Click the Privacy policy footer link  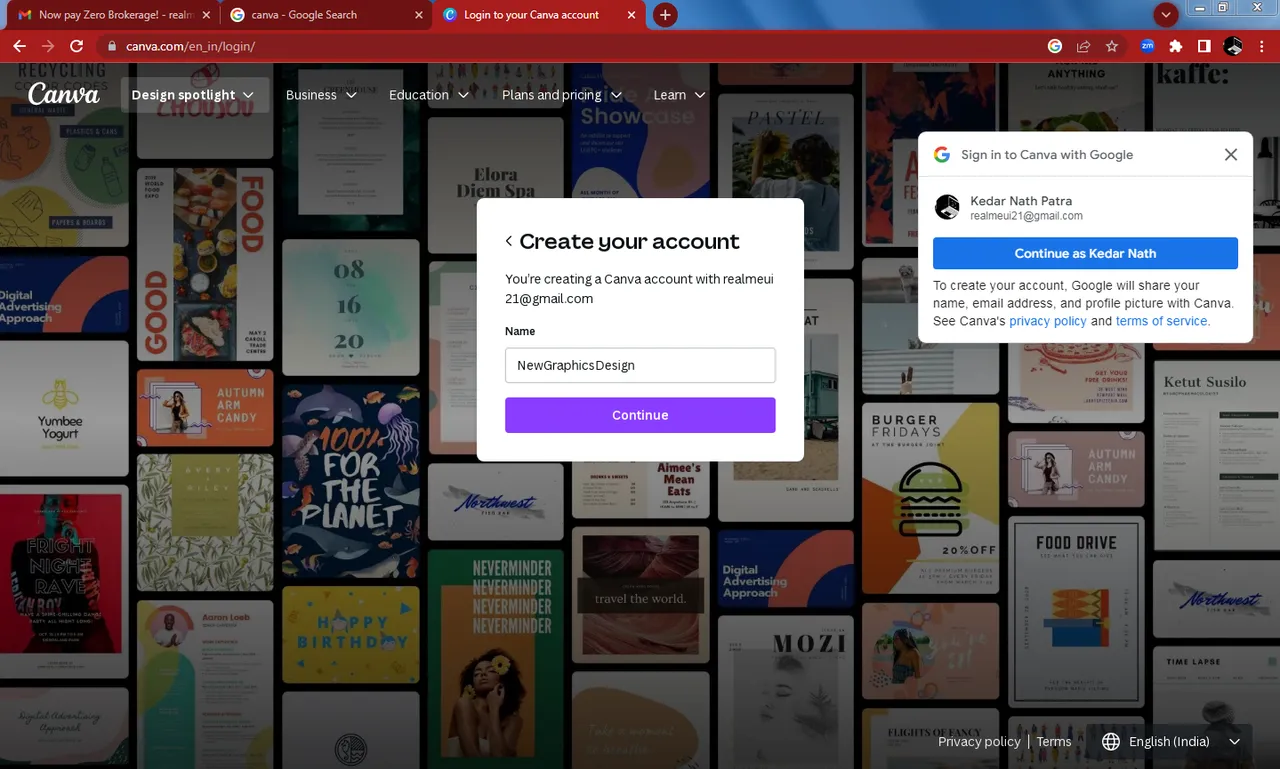coord(979,742)
